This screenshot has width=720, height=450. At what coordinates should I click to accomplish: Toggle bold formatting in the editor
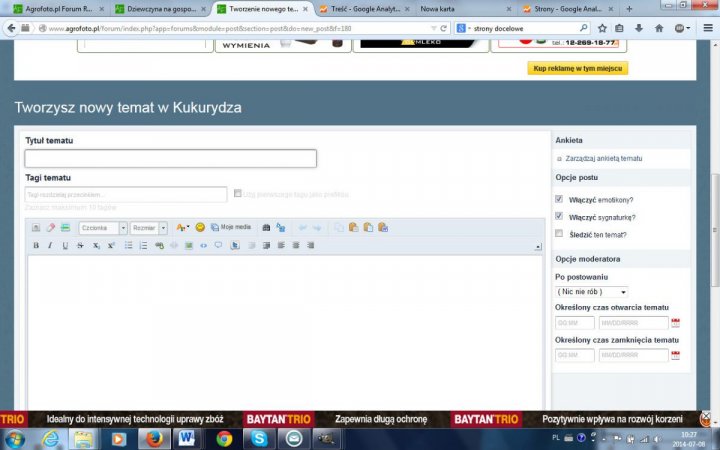[x=36, y=245]
